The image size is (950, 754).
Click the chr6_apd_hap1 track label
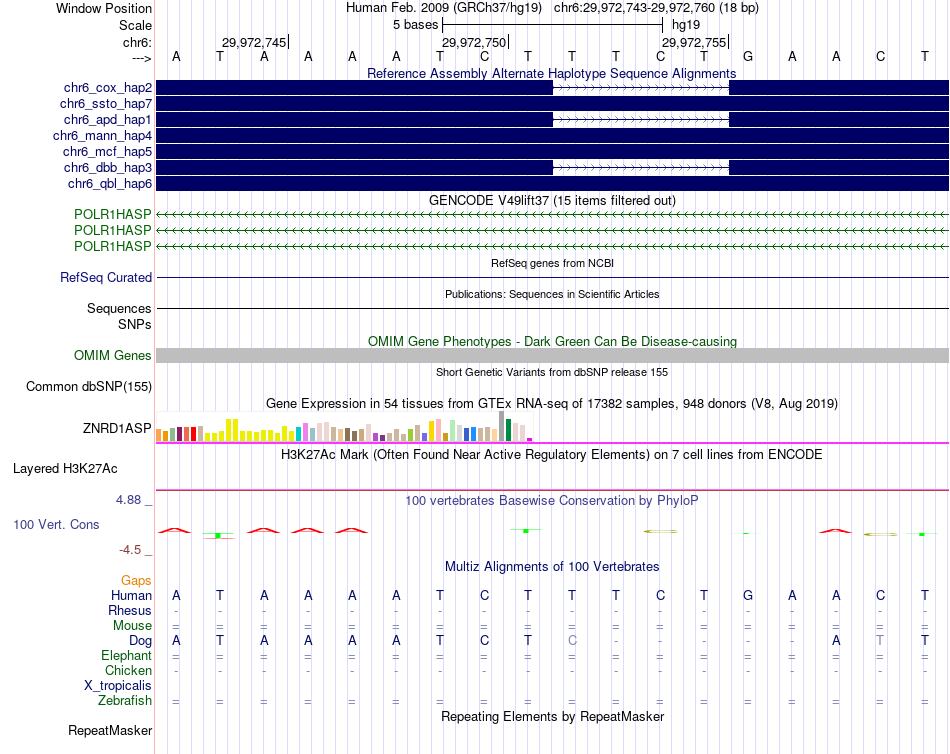tap(108, 119)
